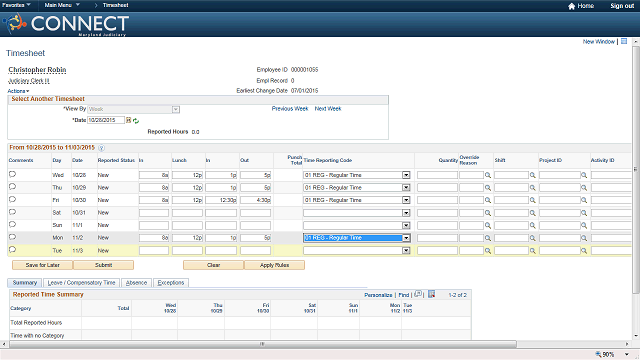Click the In time field for Tue 11/3
640x360 pixels.
click(154, 251)
